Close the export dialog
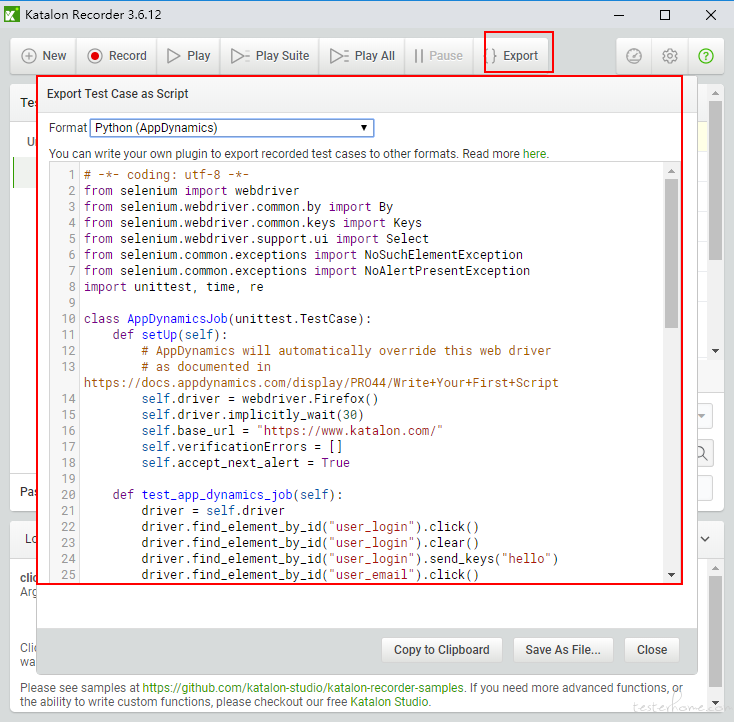The height and width of the screenshot is (722, 734). point(652,650)
